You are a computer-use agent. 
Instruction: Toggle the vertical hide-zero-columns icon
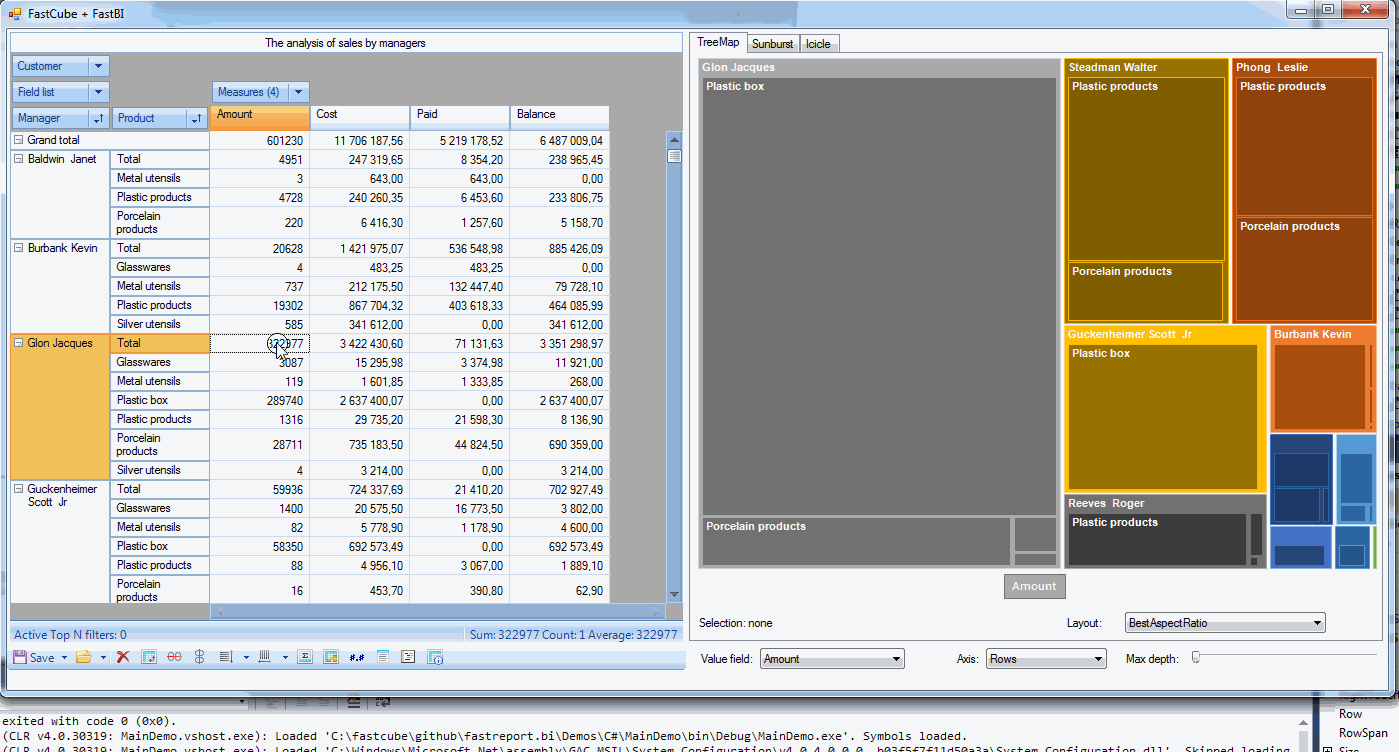pos(199,657)
